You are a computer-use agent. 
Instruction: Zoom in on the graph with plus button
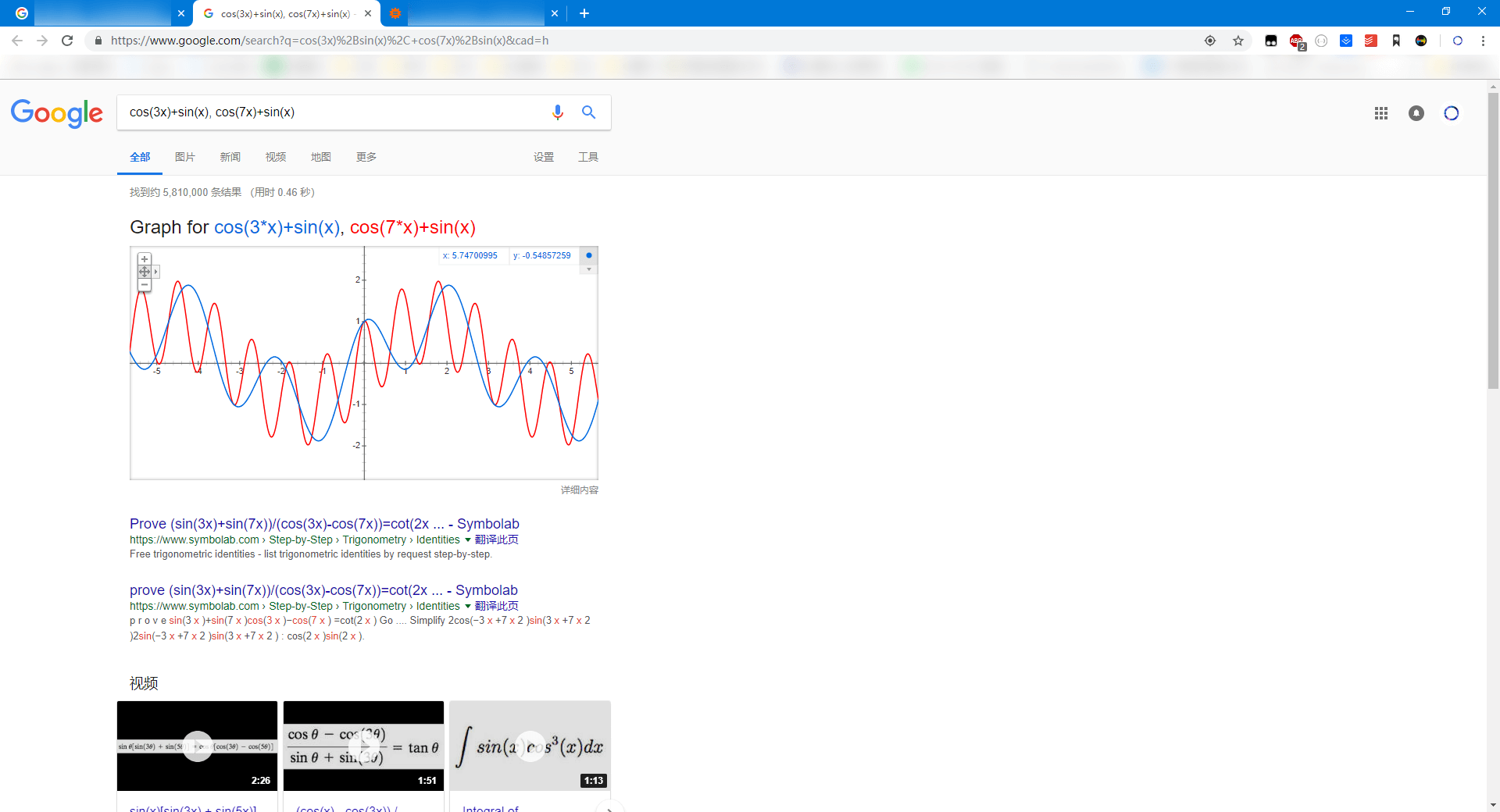[x=145, y=259]
